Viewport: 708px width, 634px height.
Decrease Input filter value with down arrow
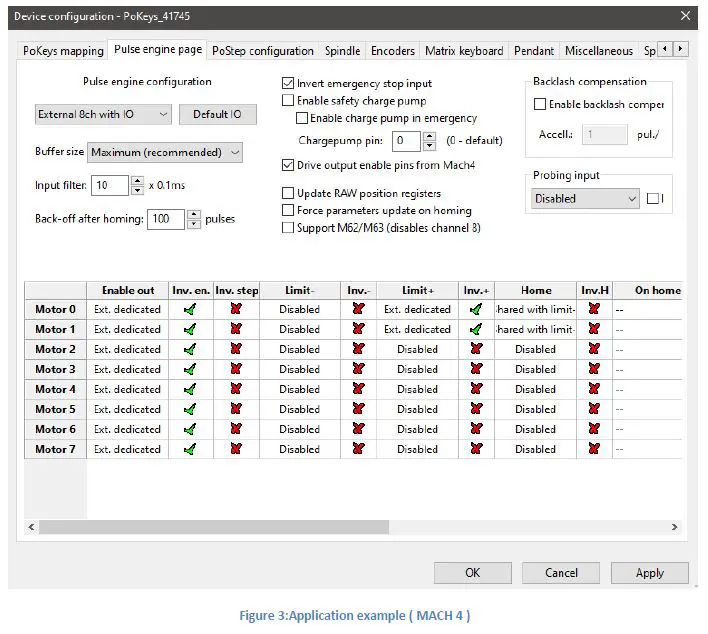pos(137,190)
